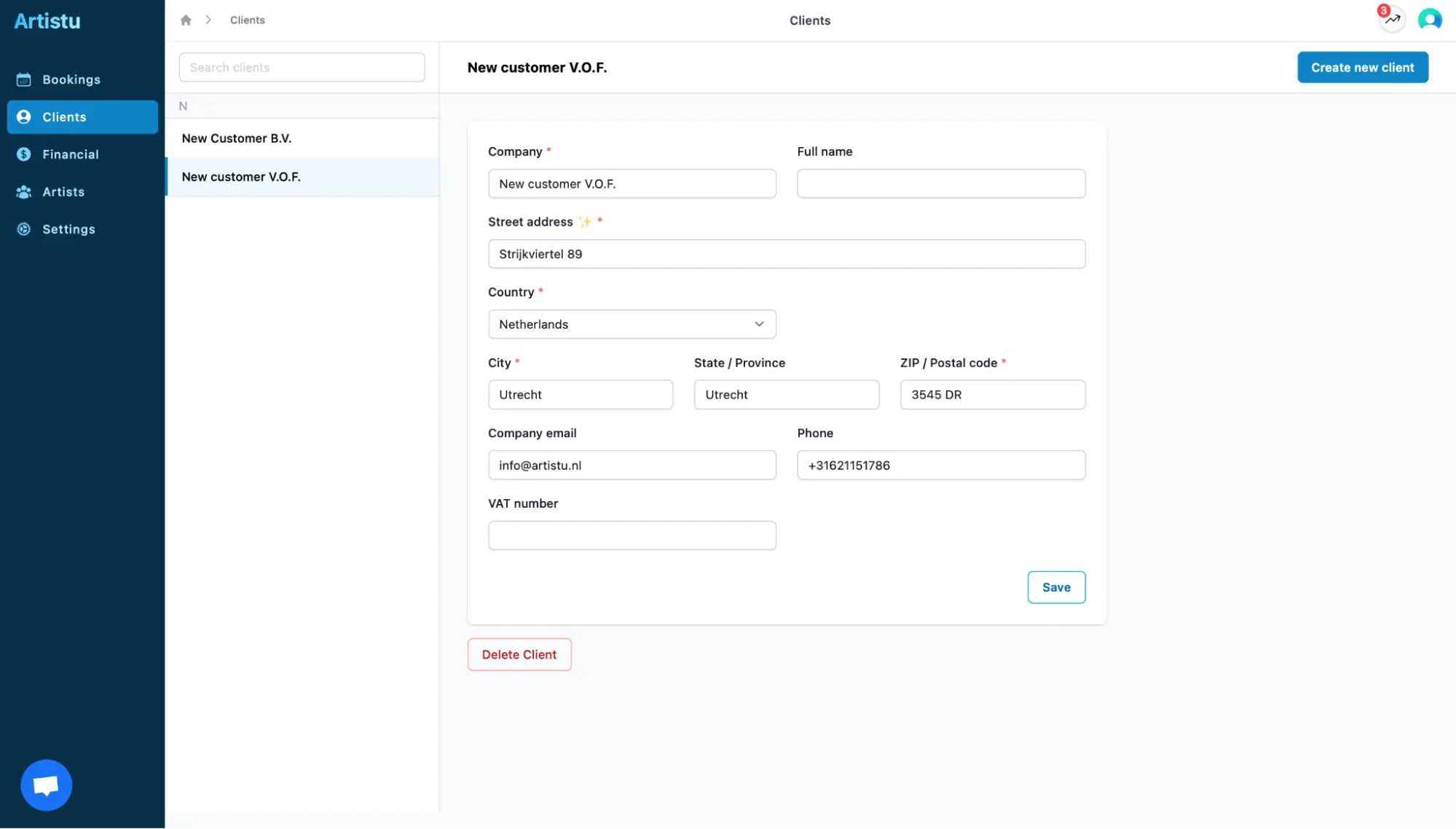Open the notifications trend icon

(x=1392, y=20)
